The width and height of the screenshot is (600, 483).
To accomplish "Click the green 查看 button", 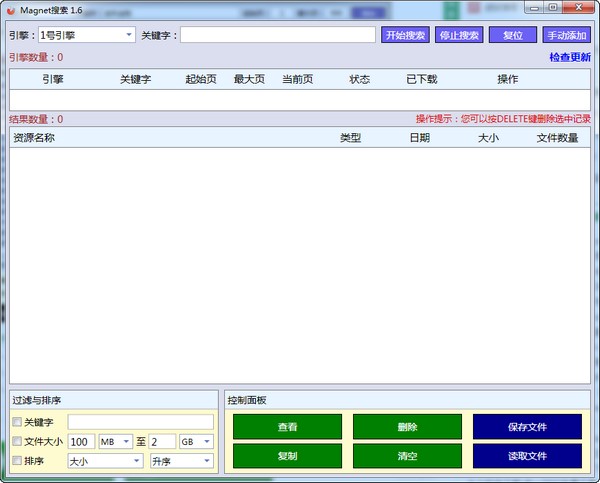I will tap(287, 427).
